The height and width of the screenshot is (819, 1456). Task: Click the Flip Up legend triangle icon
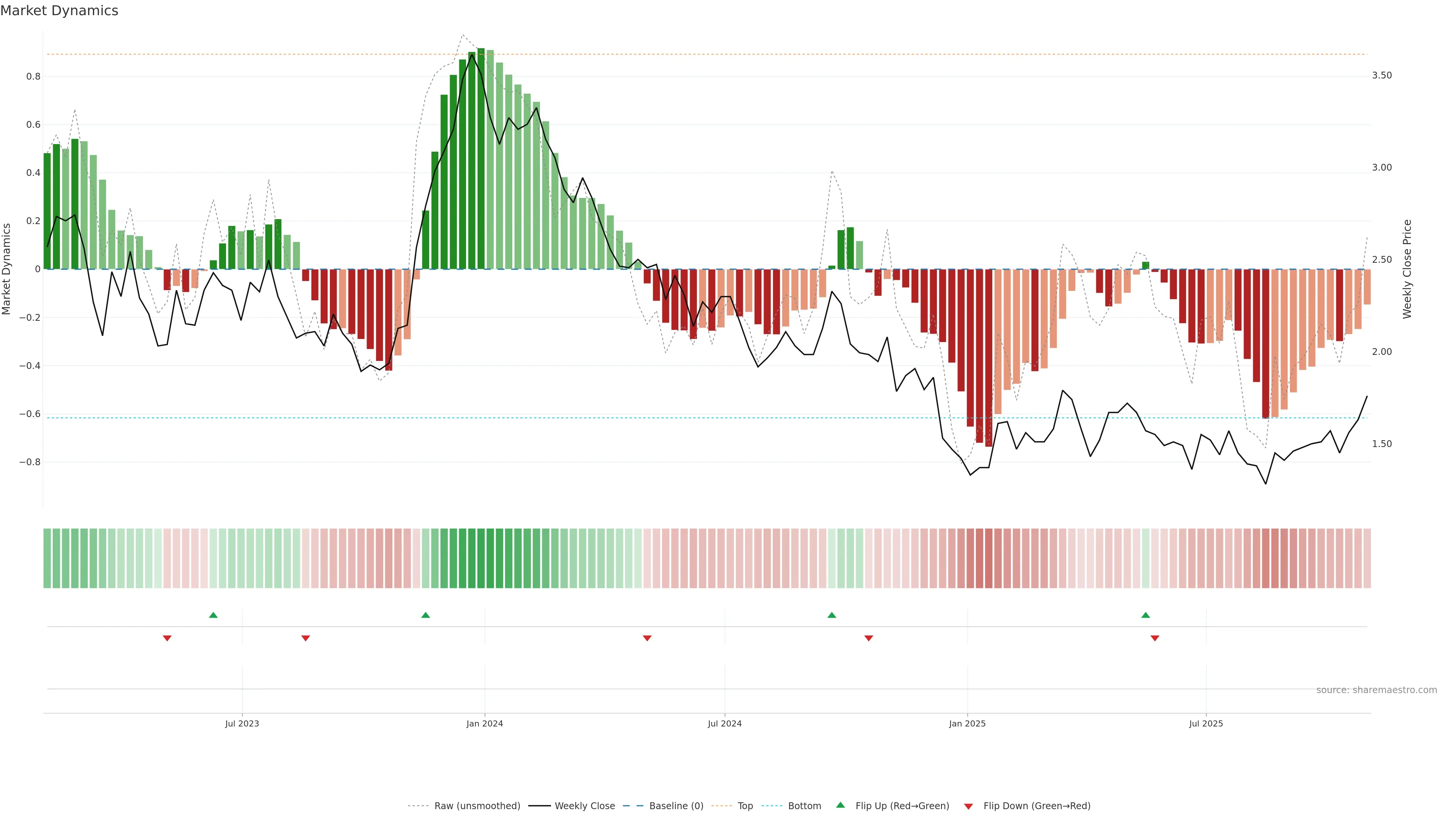pos(840,805)
